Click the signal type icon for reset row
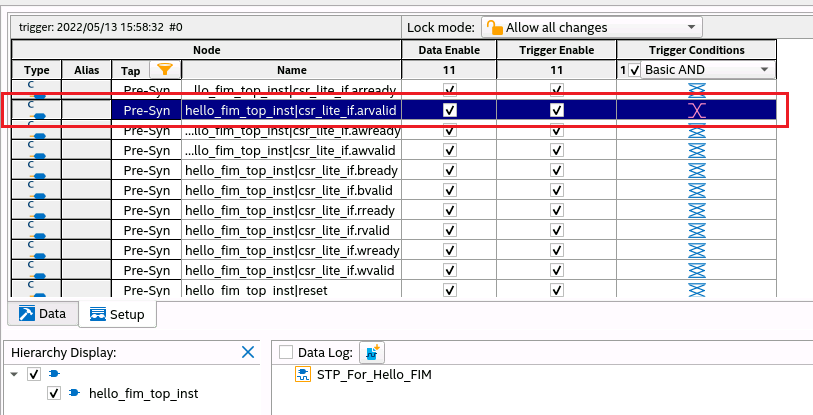813x415 pixels. tap(36, 290)
